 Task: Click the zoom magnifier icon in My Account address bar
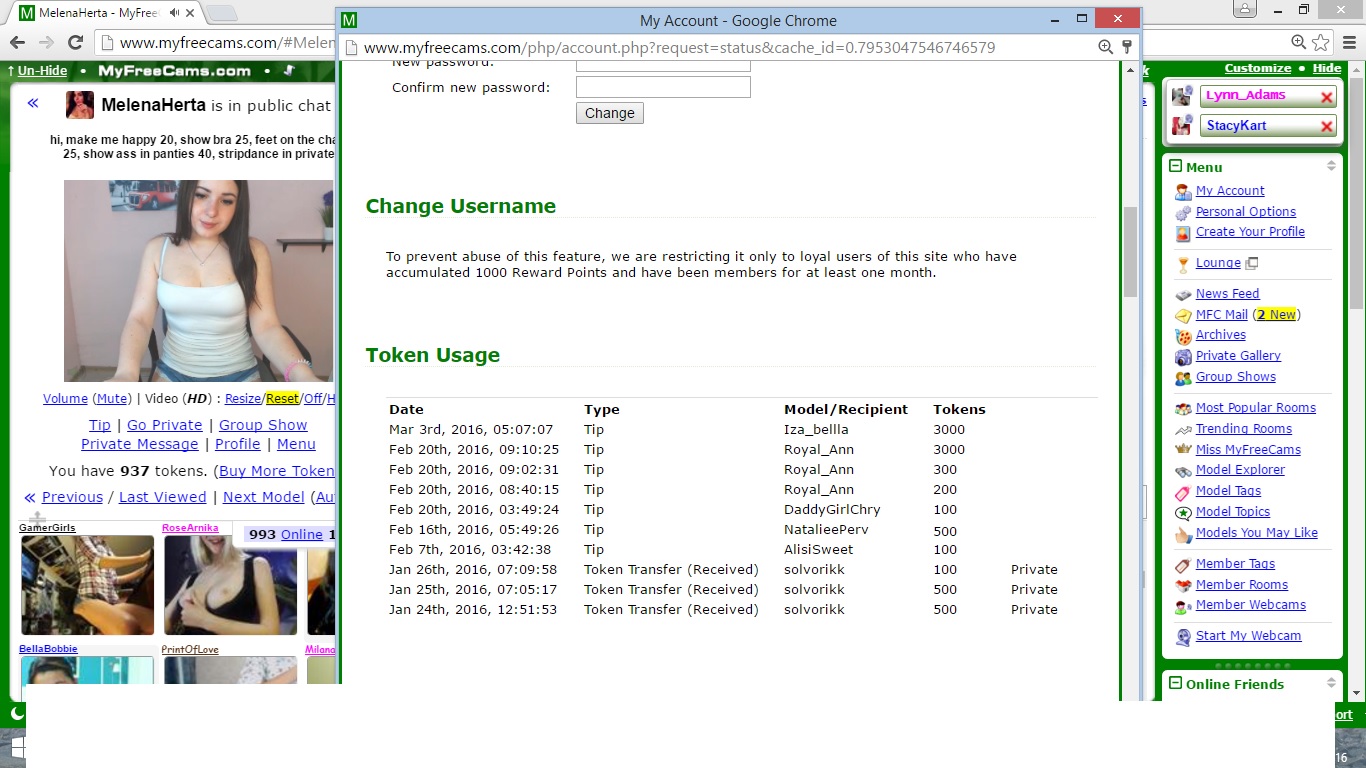pyautogui.click(x=1105, y=47)
